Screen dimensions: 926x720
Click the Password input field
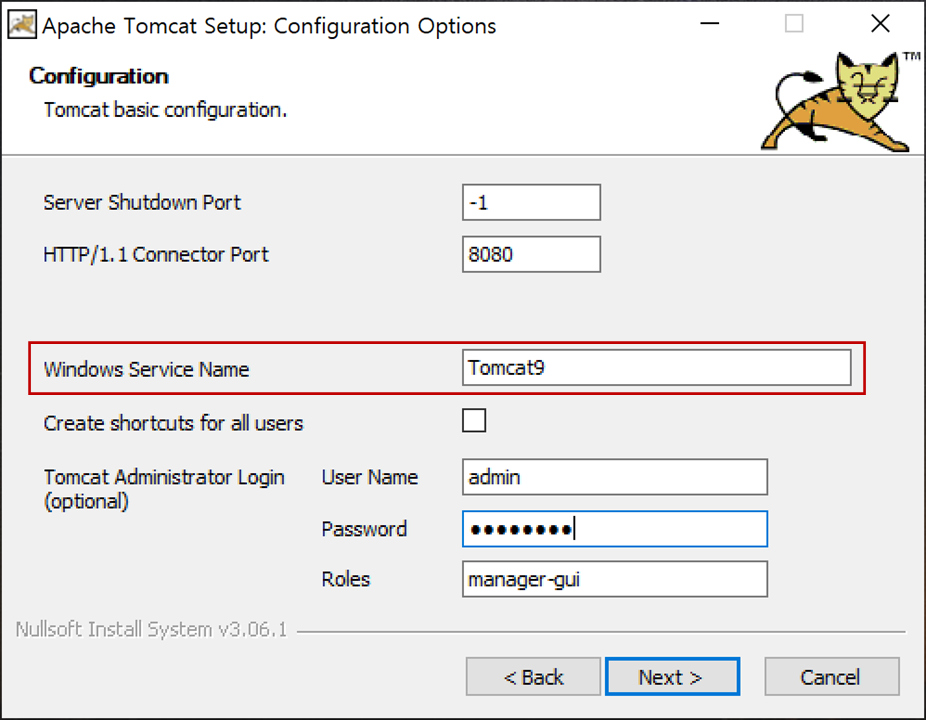615,529
